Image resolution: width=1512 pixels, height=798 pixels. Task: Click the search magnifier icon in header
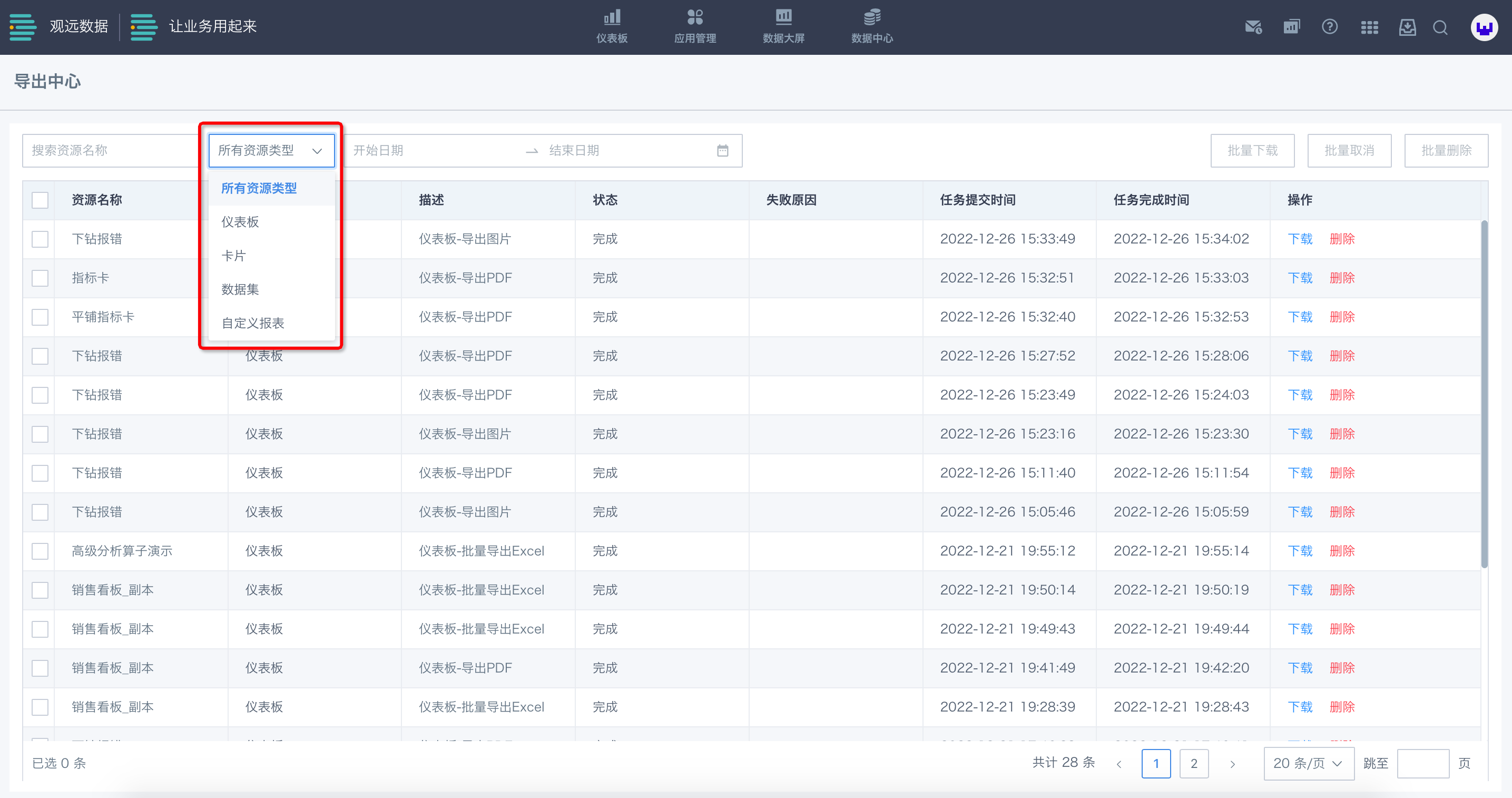1440,27
